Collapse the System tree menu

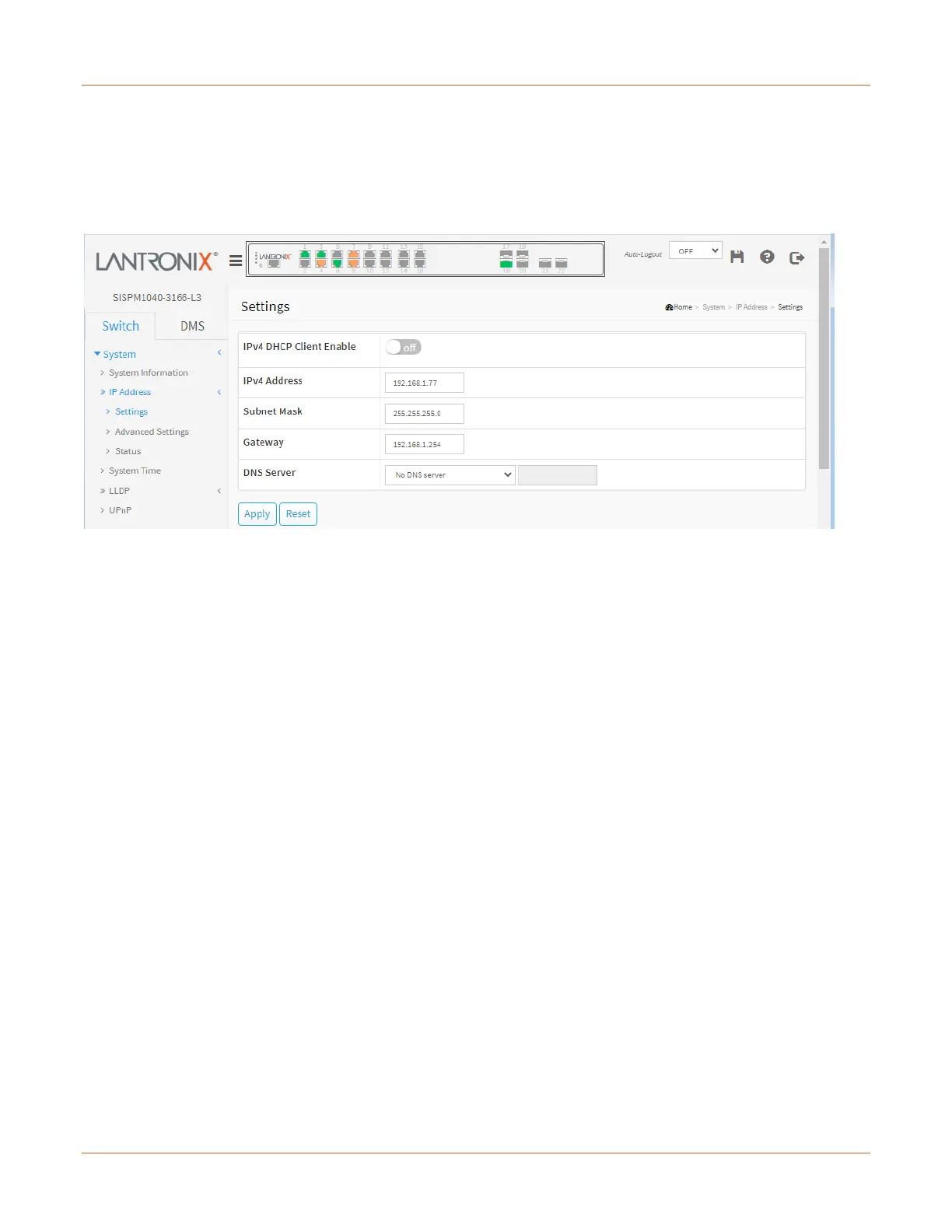click(x=114, y=354)
